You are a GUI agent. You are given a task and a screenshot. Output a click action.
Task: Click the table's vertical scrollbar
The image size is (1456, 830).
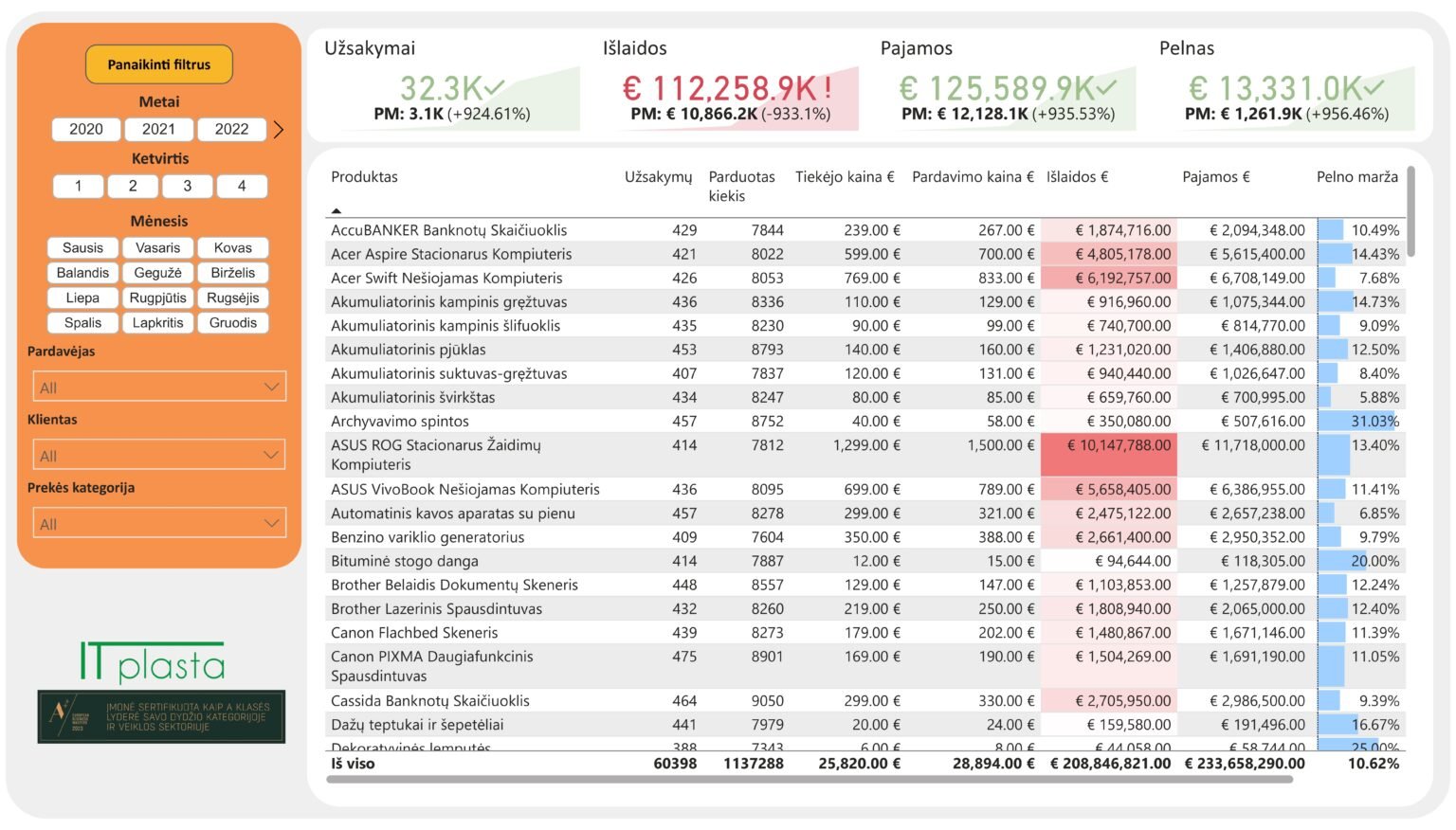point(1410,212)
